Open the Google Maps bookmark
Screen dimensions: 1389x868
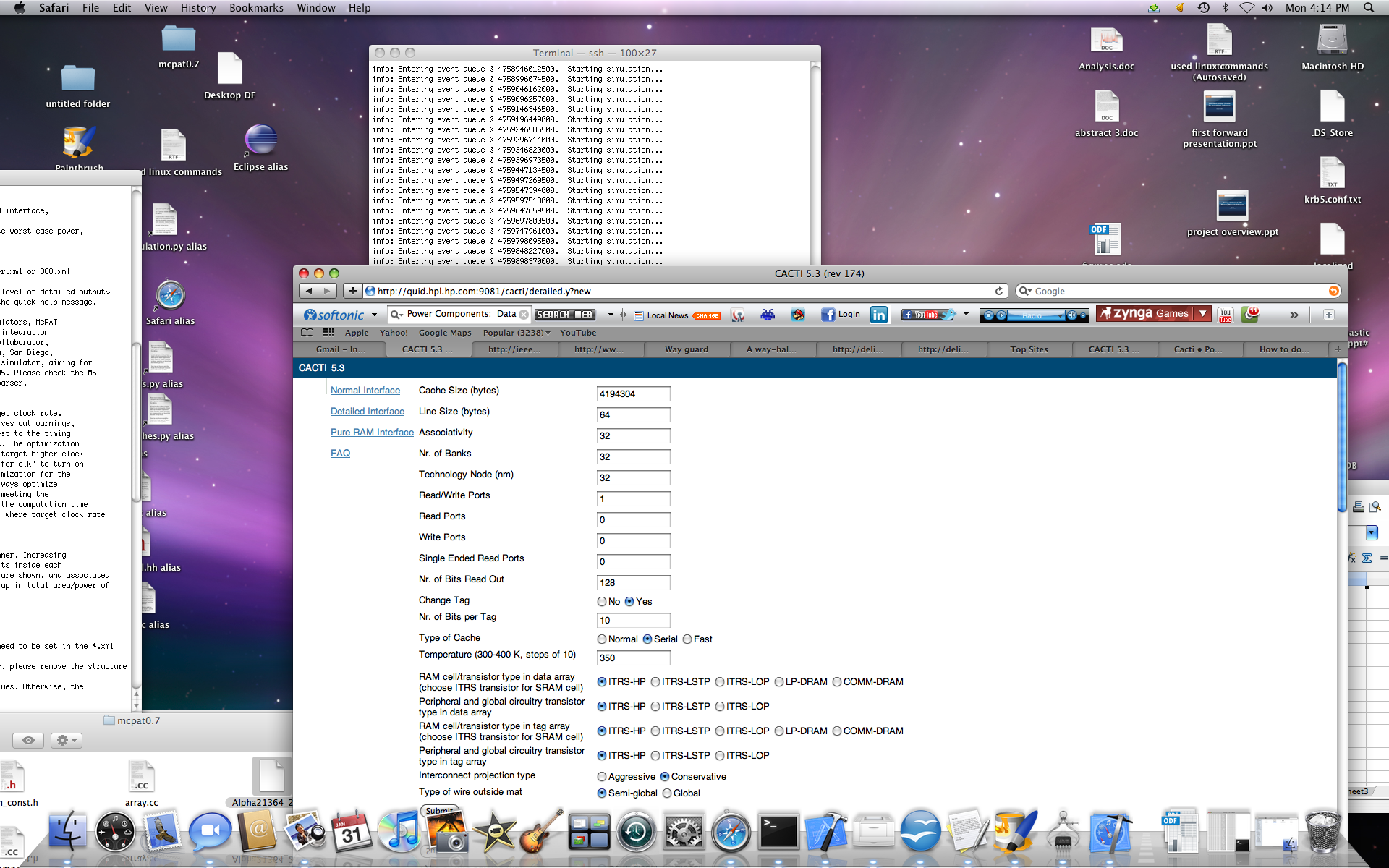445,333
